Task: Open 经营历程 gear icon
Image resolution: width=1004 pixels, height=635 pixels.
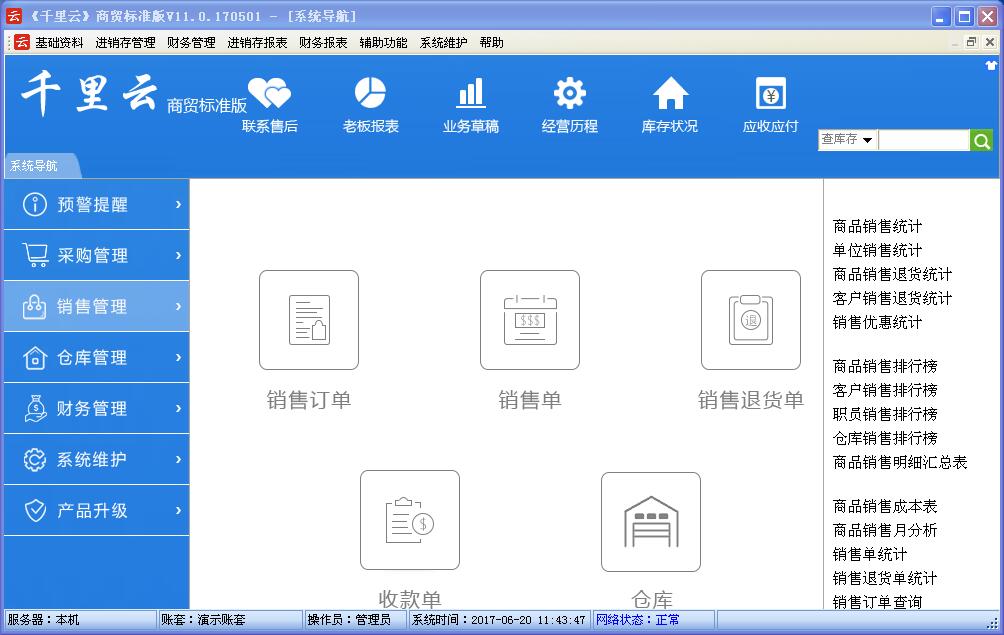Action: [570, 95]
